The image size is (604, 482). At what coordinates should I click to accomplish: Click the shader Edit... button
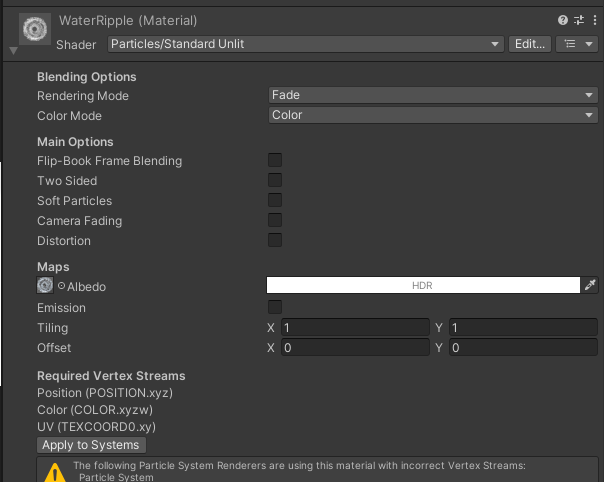point(530,44)
